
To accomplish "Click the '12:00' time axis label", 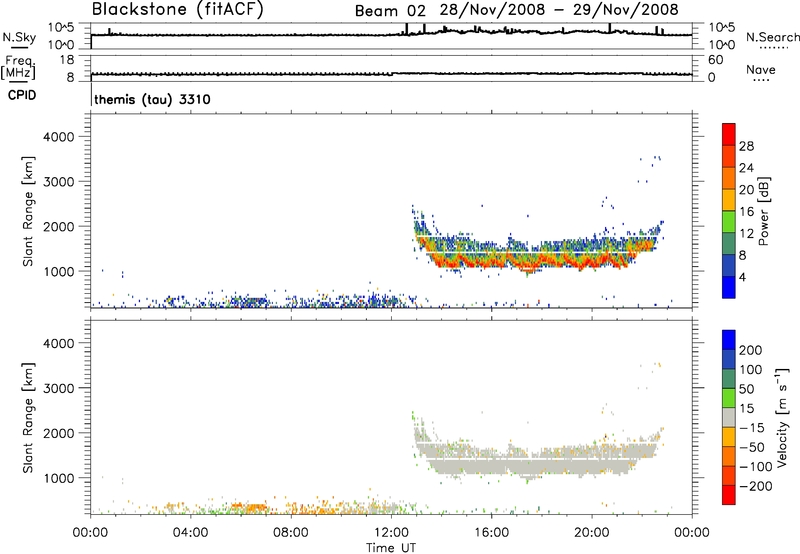I will pyautogui.click(x=391, y=533).
